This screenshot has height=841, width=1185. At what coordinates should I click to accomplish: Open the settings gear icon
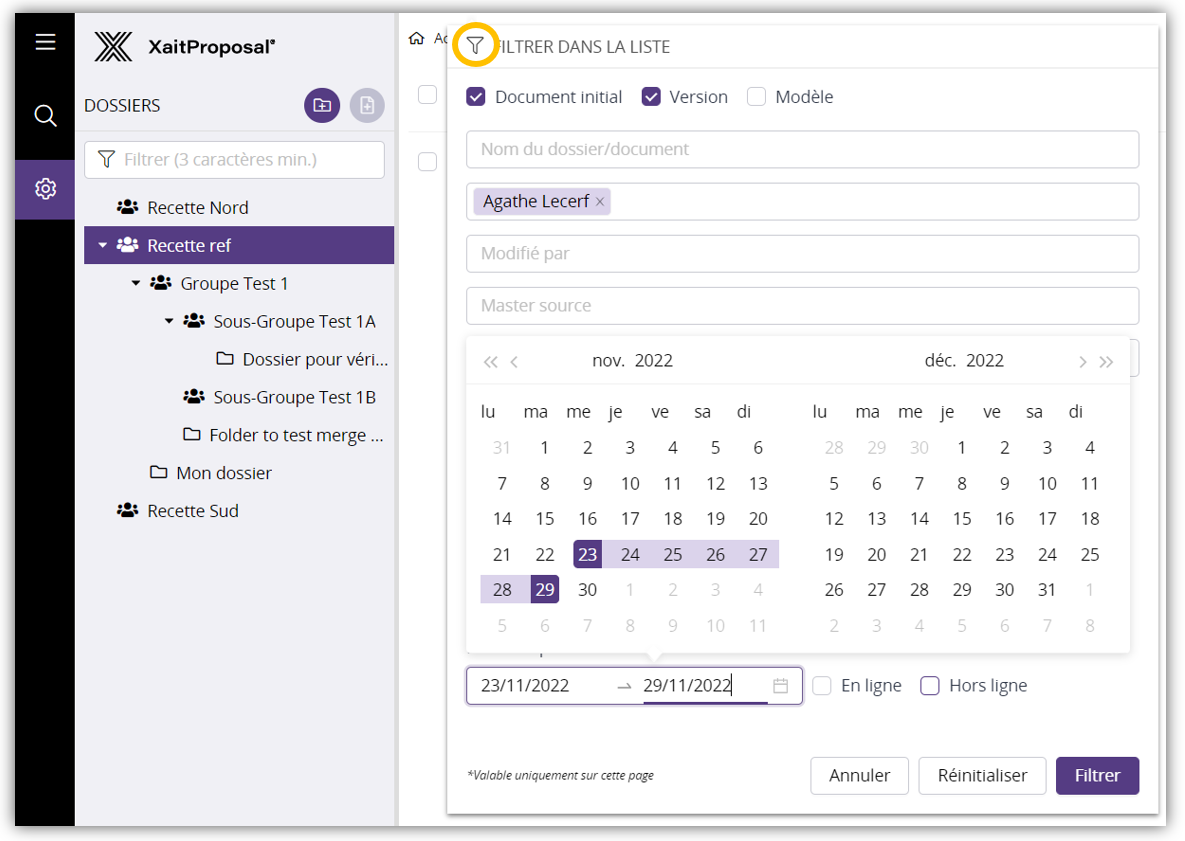coord(45,189)
